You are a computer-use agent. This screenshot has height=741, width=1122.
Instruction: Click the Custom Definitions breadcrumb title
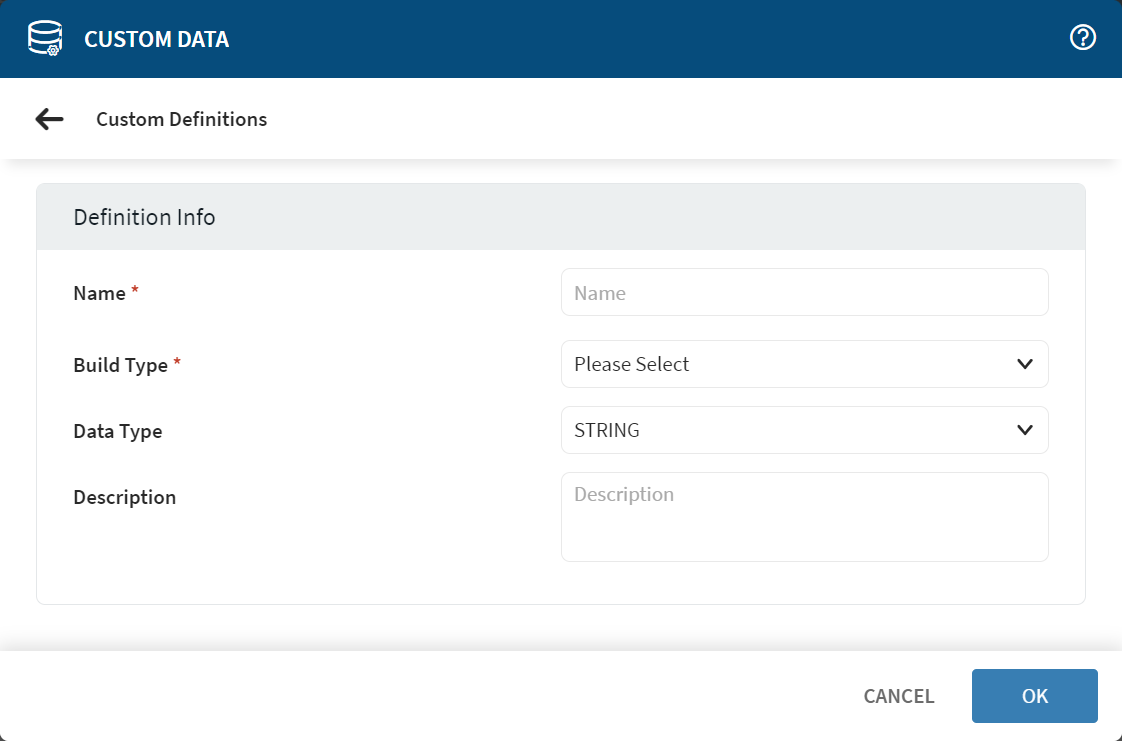point(182,120)
